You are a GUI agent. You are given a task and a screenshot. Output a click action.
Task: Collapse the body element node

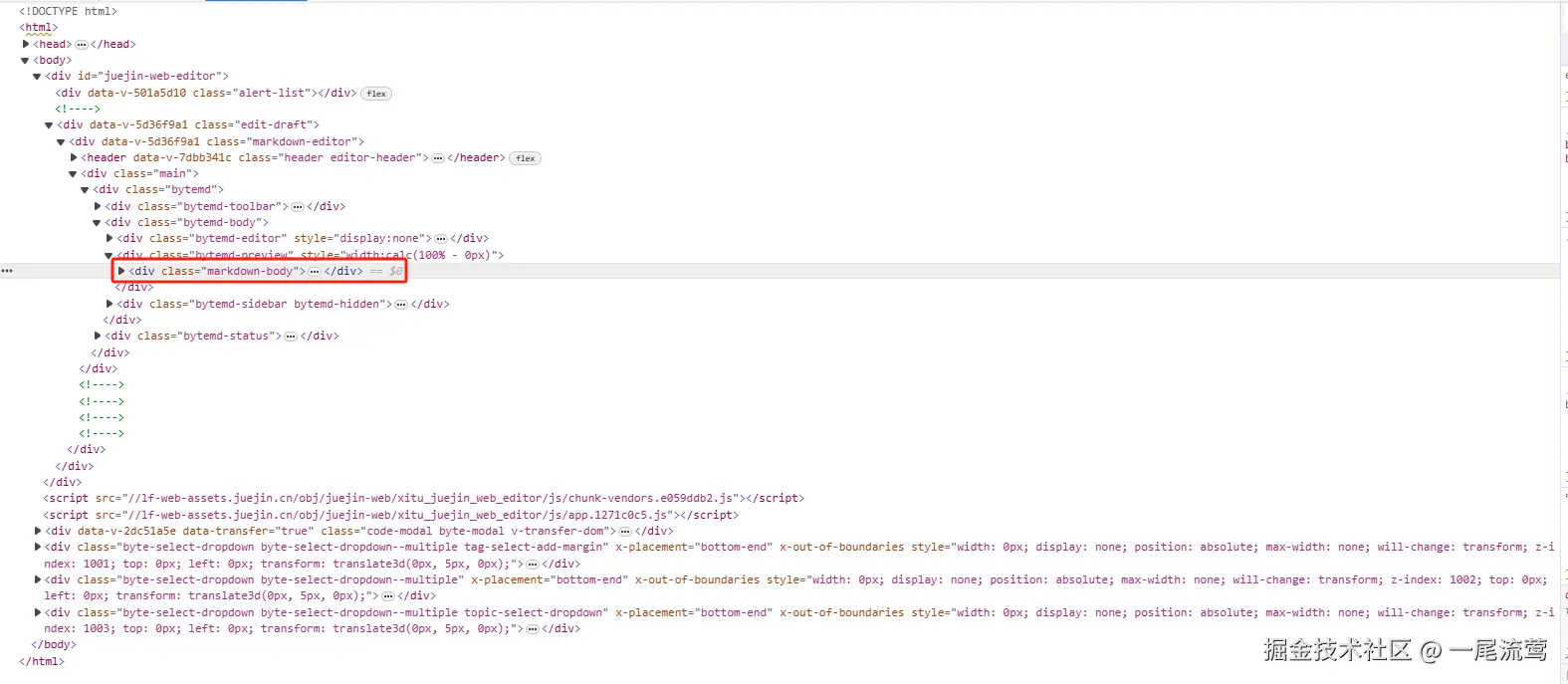pos(25,61)
